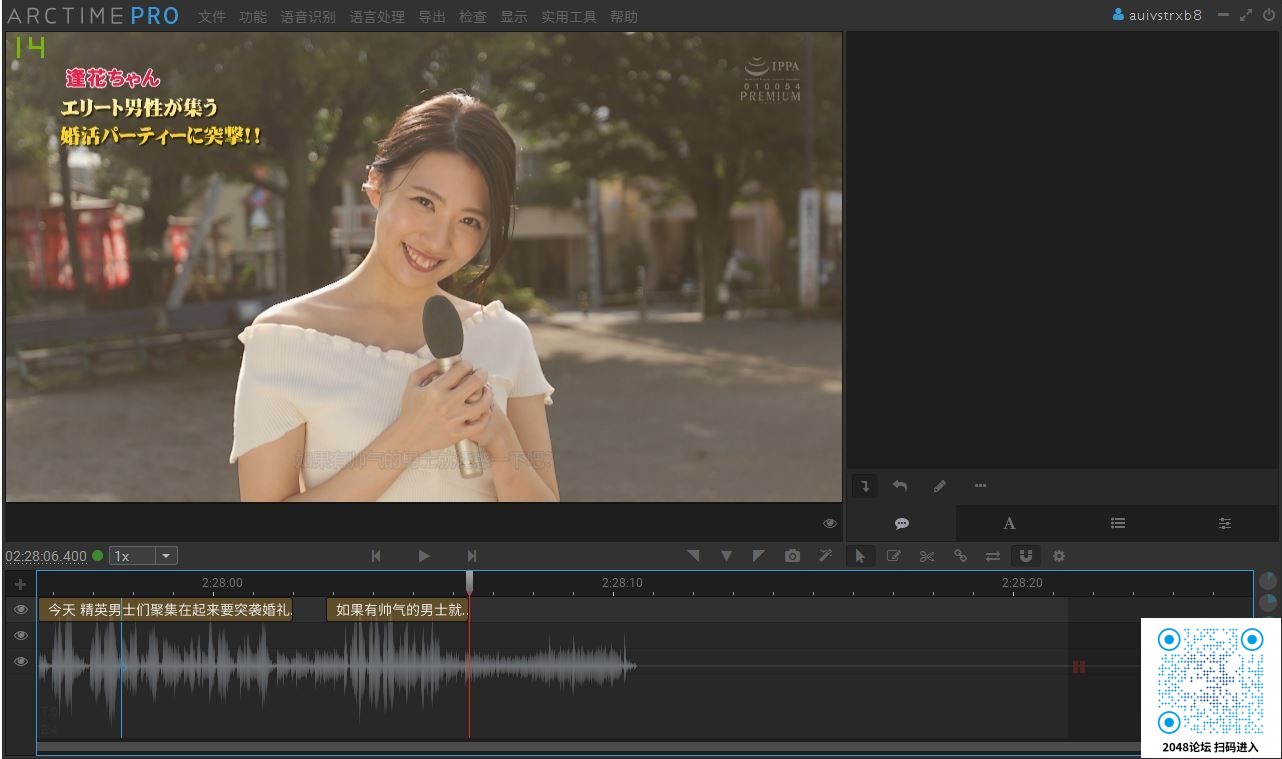Select subtitle block 如果有帅气的男士就

click(397, 610)
